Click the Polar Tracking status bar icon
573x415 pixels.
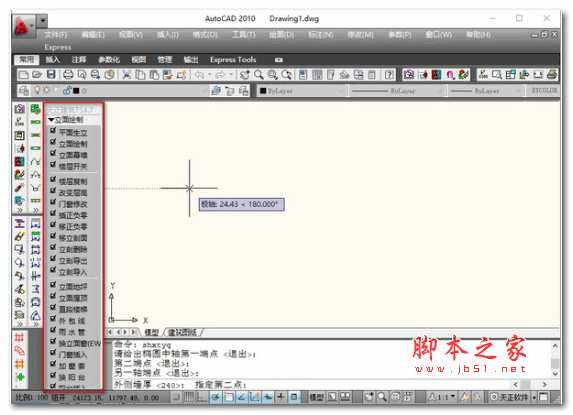click(x=216, y=397)
